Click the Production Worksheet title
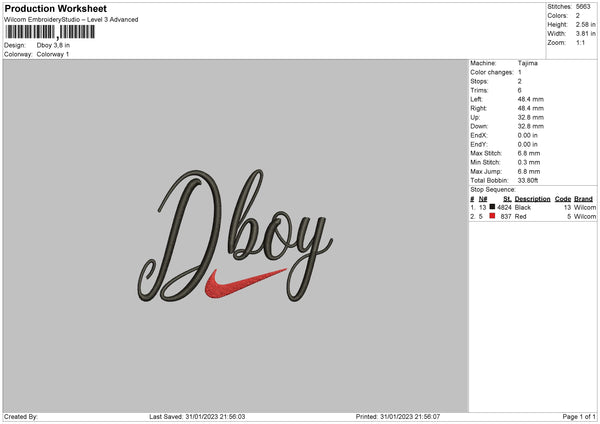The width and height of the screenshot is (600, 424). click(55, 8)
